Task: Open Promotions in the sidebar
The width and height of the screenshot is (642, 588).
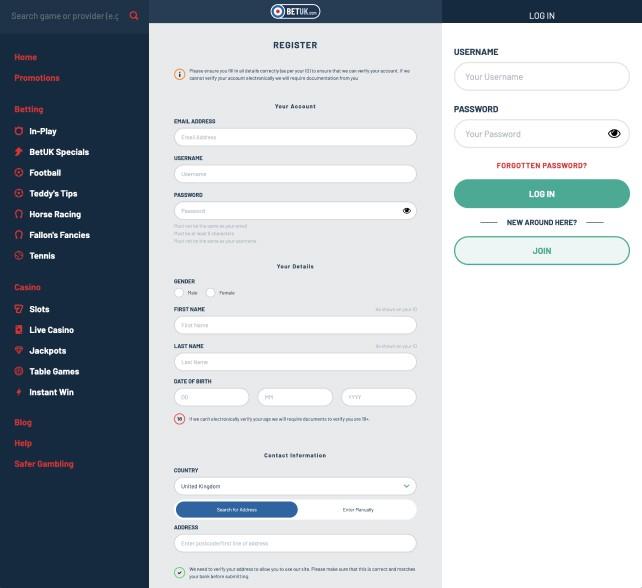Action: (x=37, y=78)
